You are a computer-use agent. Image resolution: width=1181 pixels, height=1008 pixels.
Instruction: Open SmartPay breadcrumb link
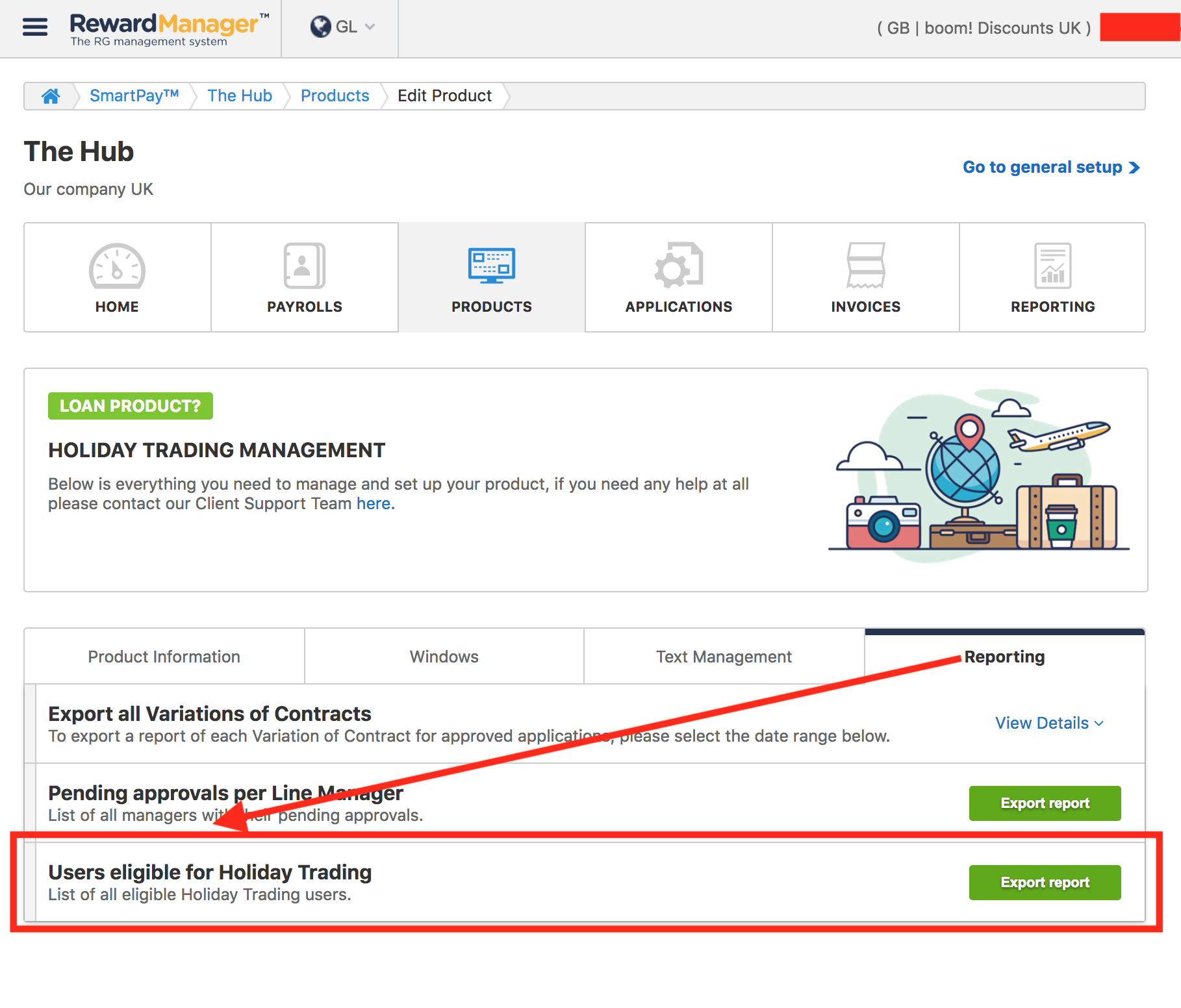[x=134, y=95]
